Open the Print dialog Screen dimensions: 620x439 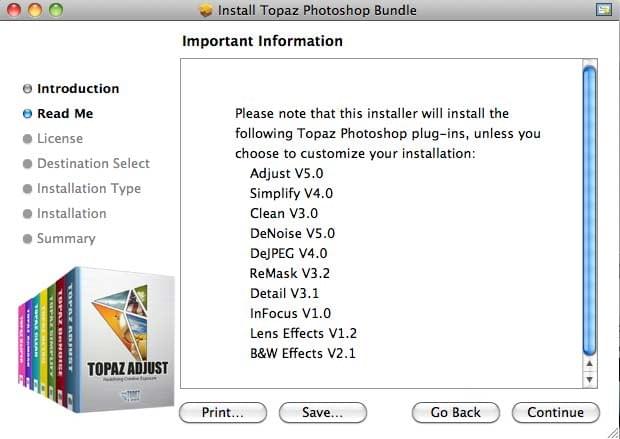223,413
